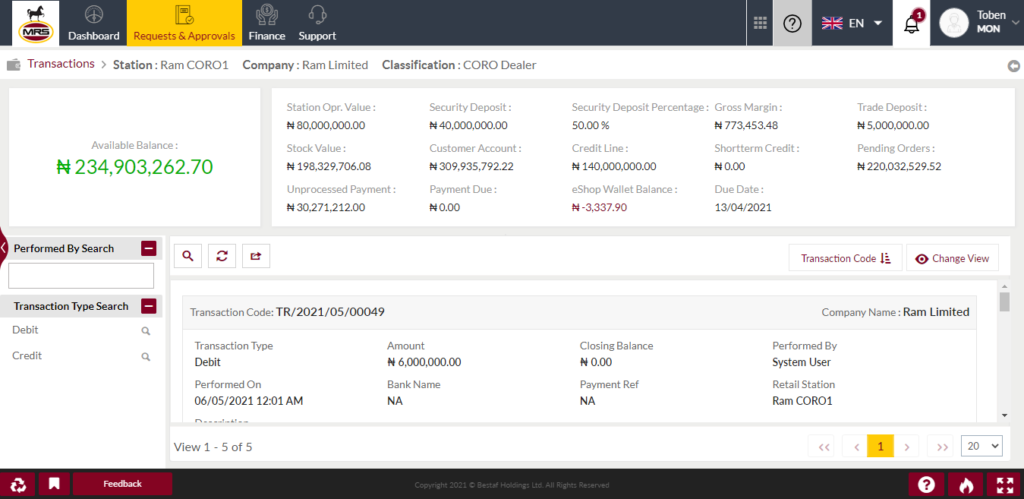Go to next page of results

906,447
